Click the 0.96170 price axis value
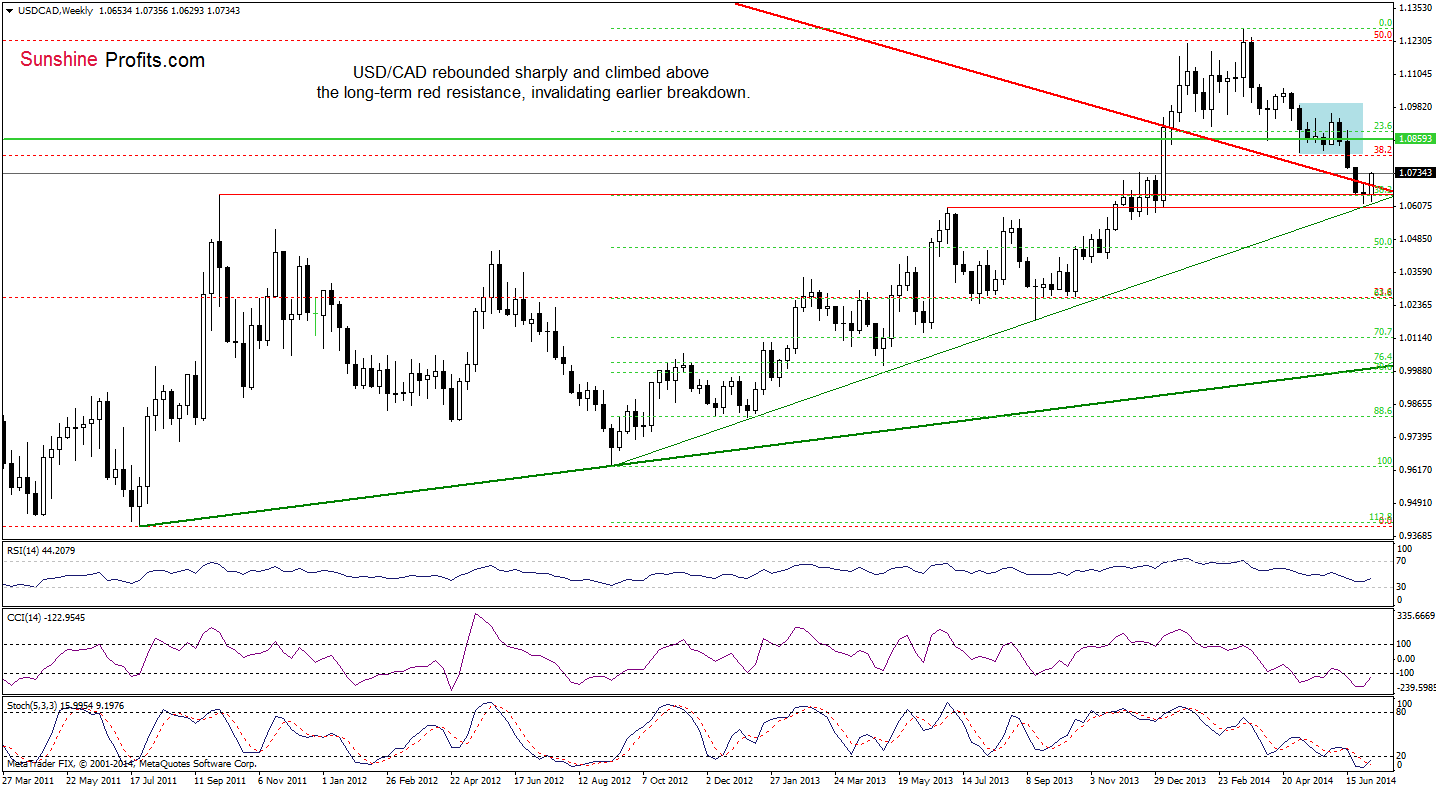The image size is (1436, 789). click(x=1416, y=469)
